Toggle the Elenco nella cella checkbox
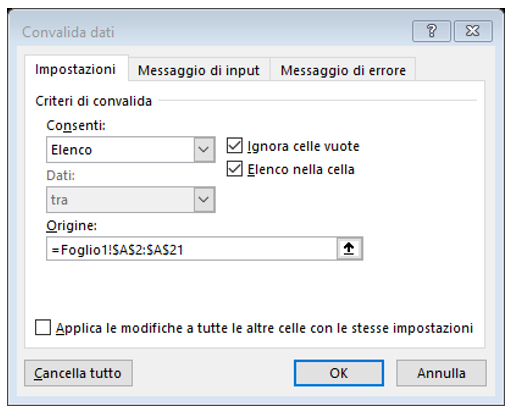Image resolution: width=514 pixels, height=414 pixels. (234, 169)
